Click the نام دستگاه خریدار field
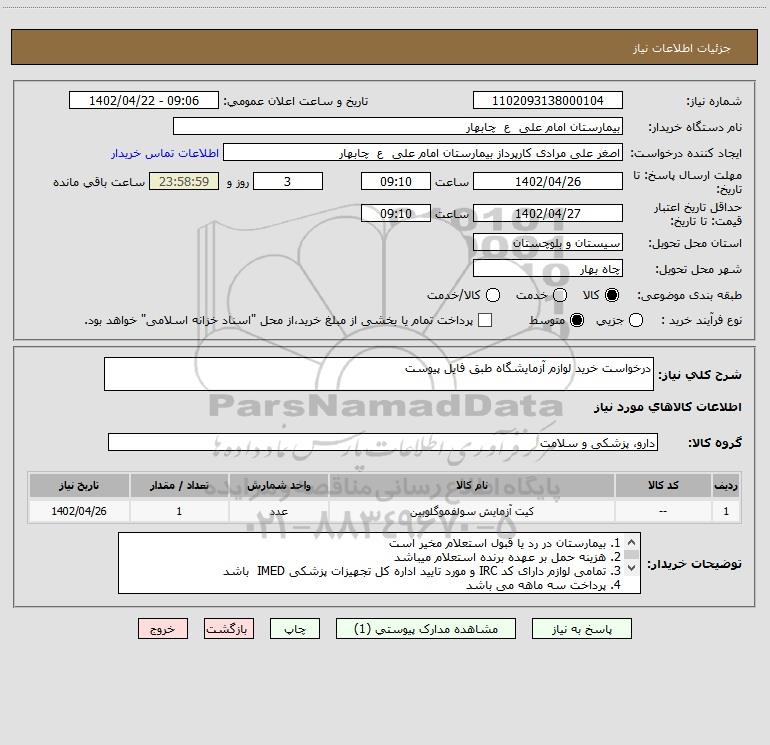770x745 pixels. [398, 126]
